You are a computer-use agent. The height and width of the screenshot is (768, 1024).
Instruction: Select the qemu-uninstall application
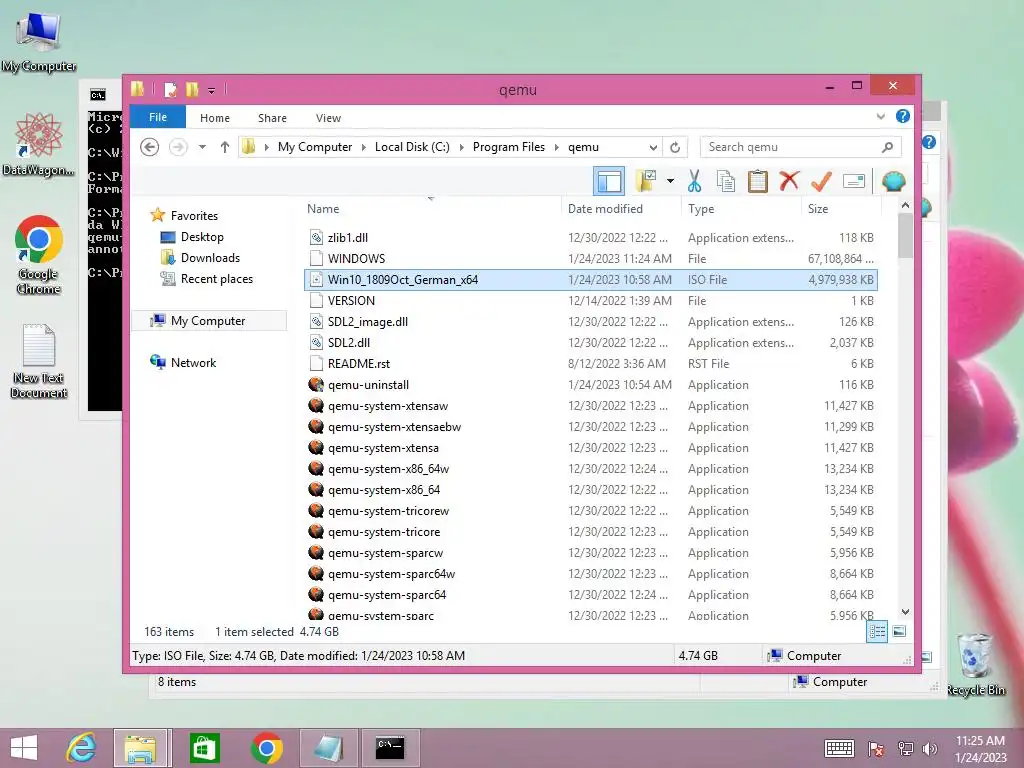(590, 385)
